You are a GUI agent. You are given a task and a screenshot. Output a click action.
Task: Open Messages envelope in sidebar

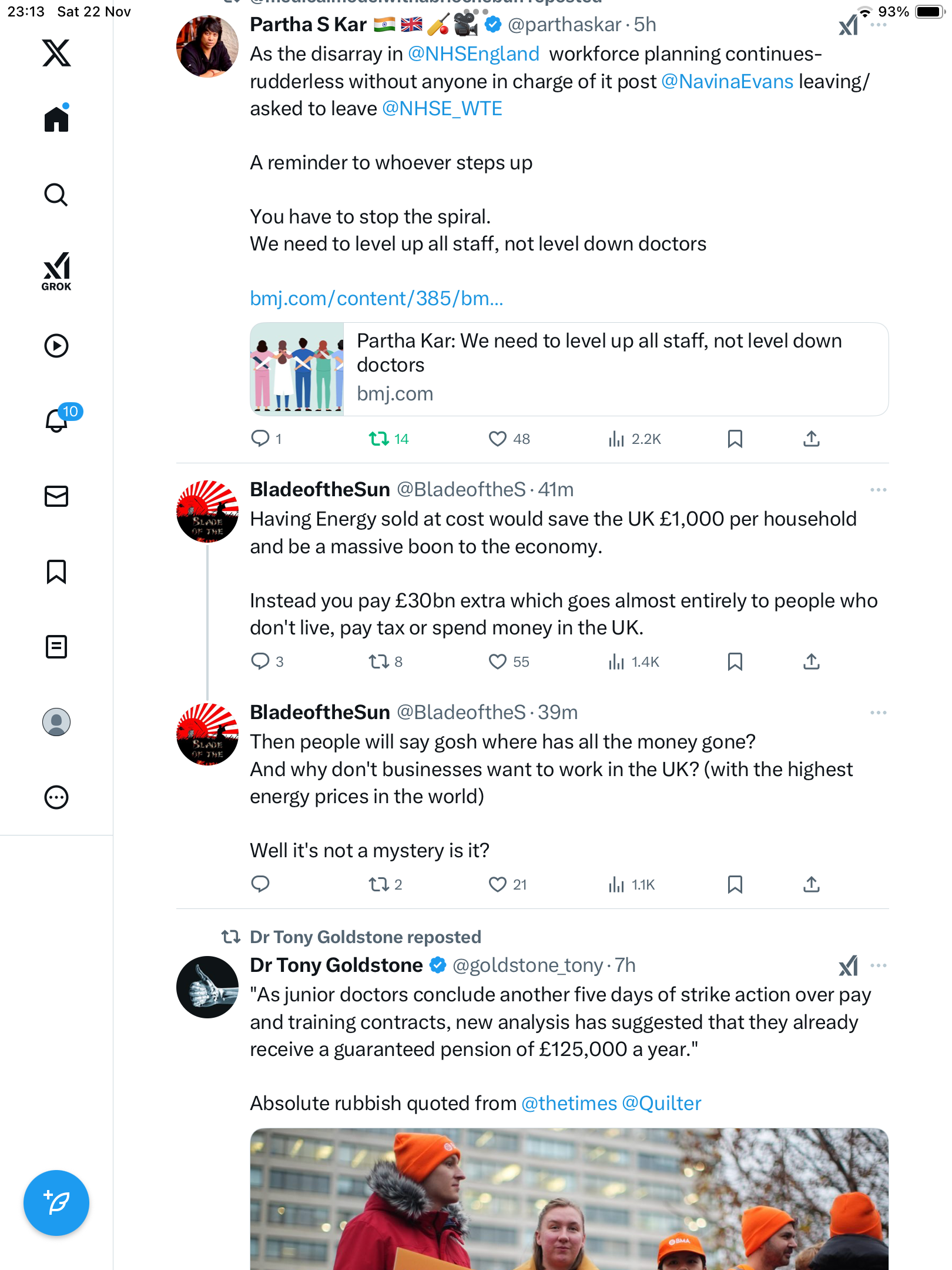[56, 496]
